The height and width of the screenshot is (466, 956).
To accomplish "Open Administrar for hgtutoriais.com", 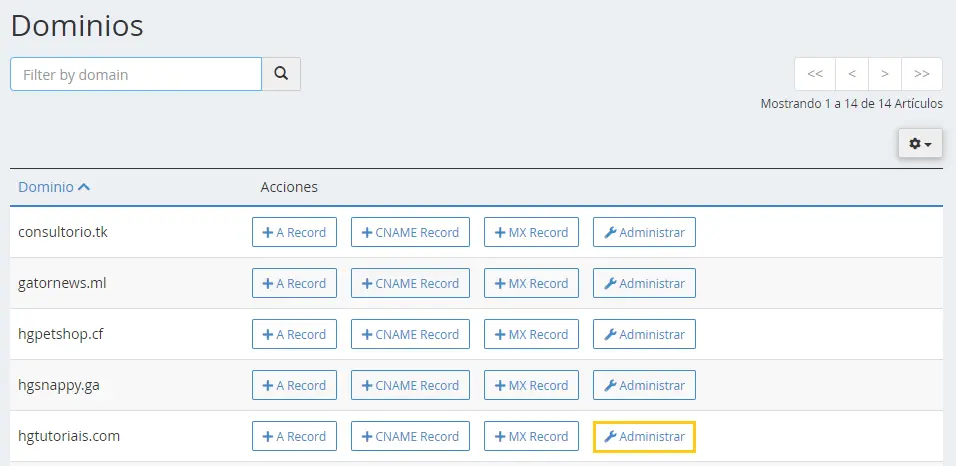I will tap(644, 436).
